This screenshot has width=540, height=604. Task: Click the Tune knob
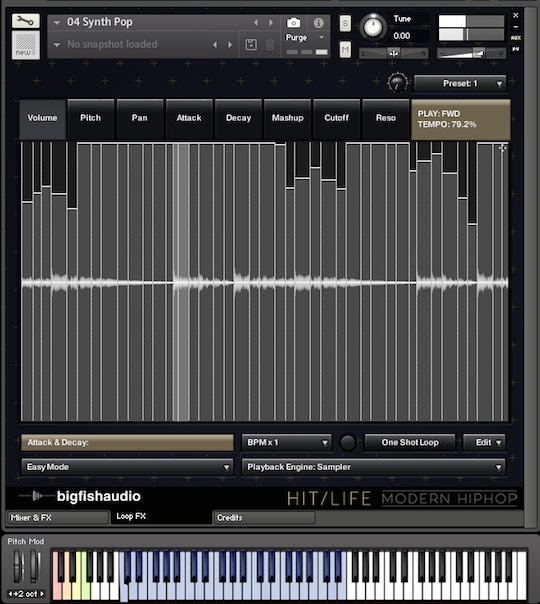[373, 27]
